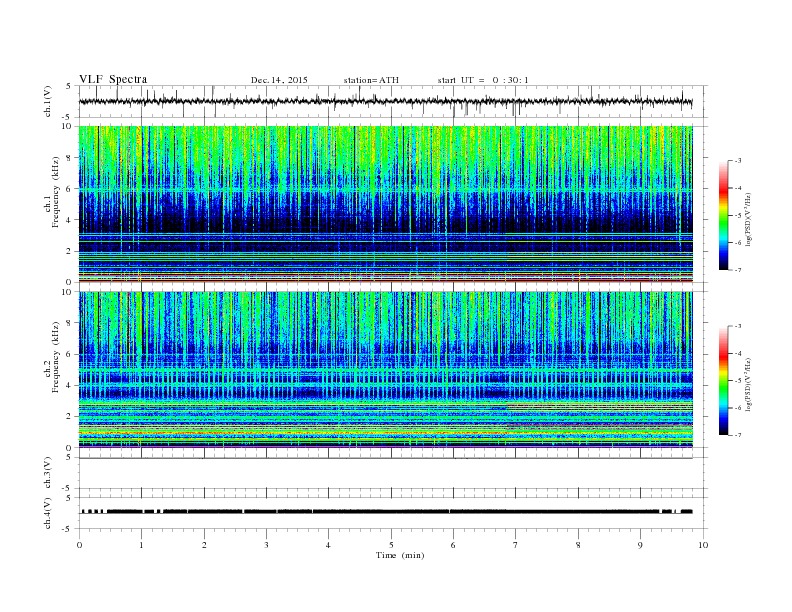Click time-axis tick label "1" at bottom

(x=141, y=545)
